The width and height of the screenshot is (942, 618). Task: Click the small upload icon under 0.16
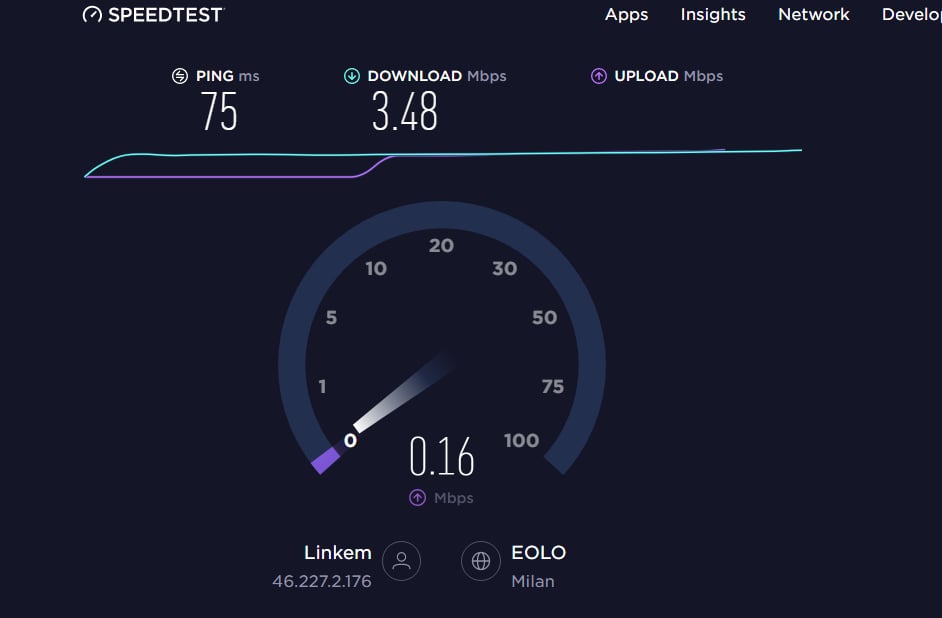[418, 498]
